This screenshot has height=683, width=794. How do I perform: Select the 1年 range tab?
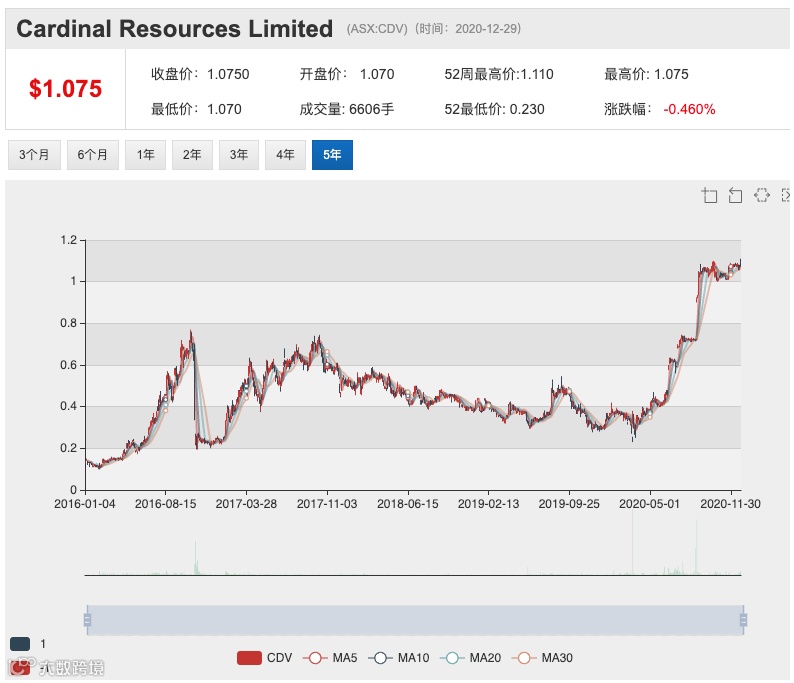[145, 155]
